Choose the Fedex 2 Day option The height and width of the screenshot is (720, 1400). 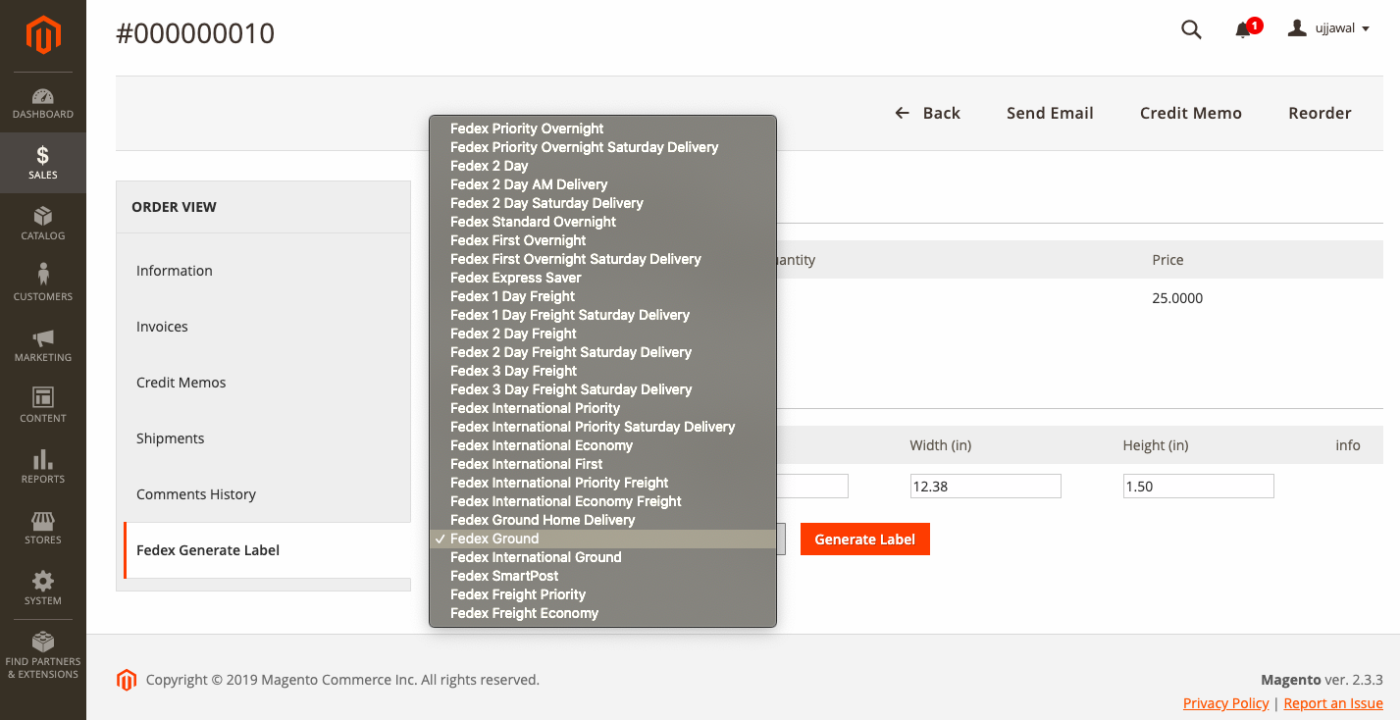coord(603,166)
